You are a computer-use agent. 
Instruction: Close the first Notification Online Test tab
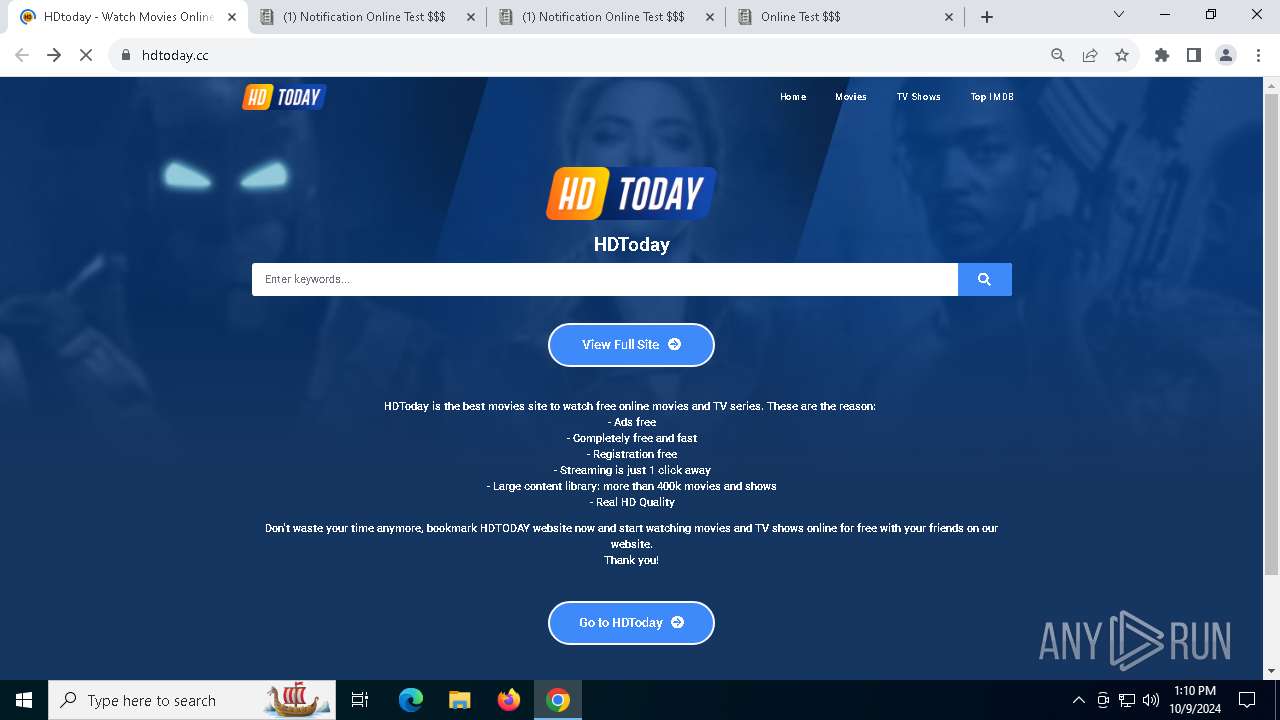coord(471,17)
